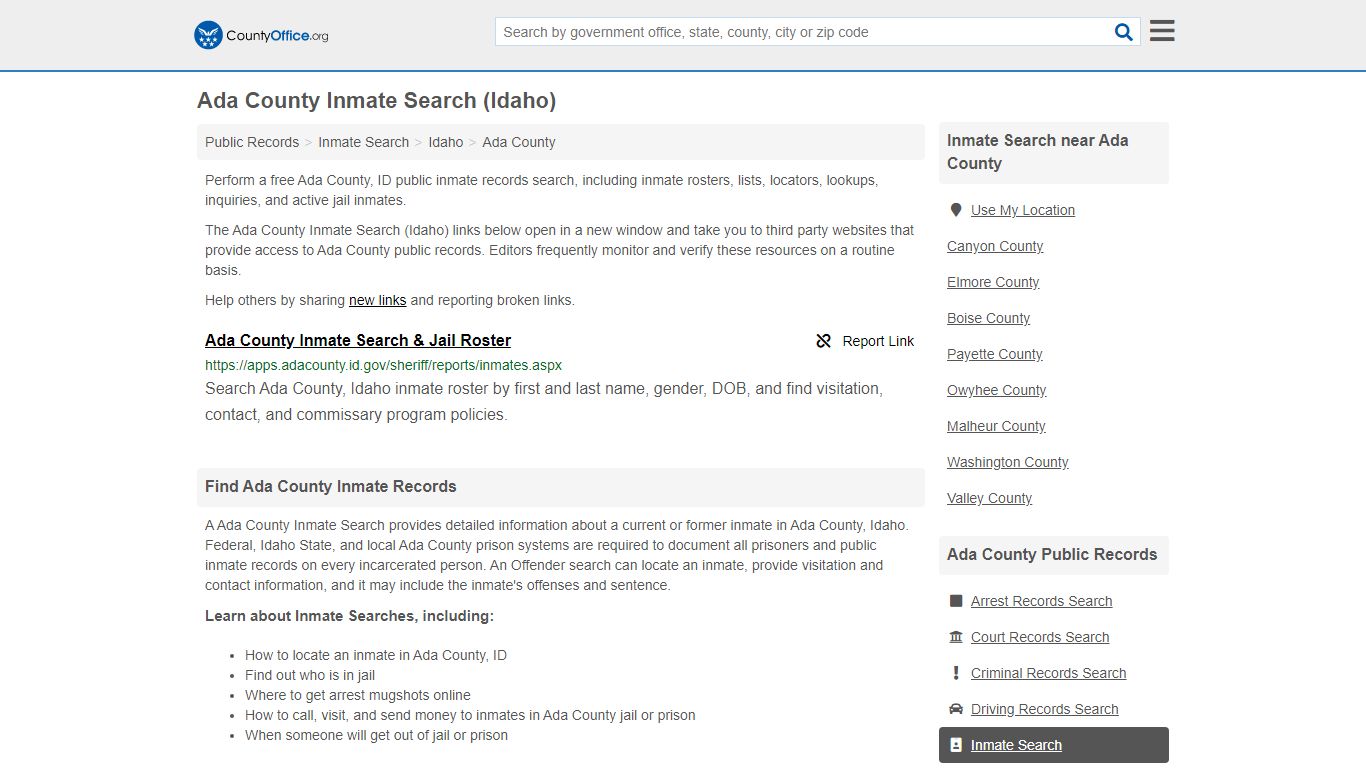Click the broken link report icon
1366x768 pixels.
click(824, 341)
